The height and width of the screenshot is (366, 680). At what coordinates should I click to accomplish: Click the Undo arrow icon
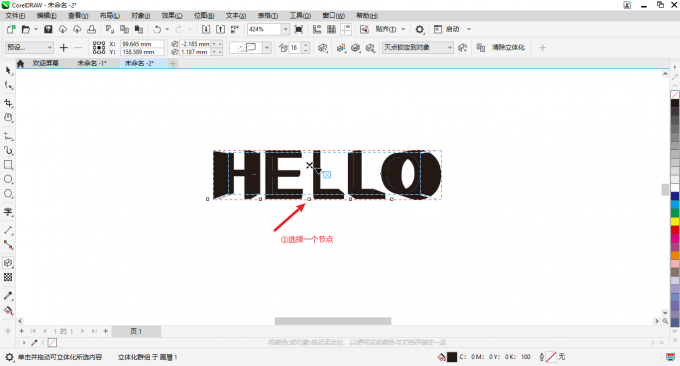(157, 29)
